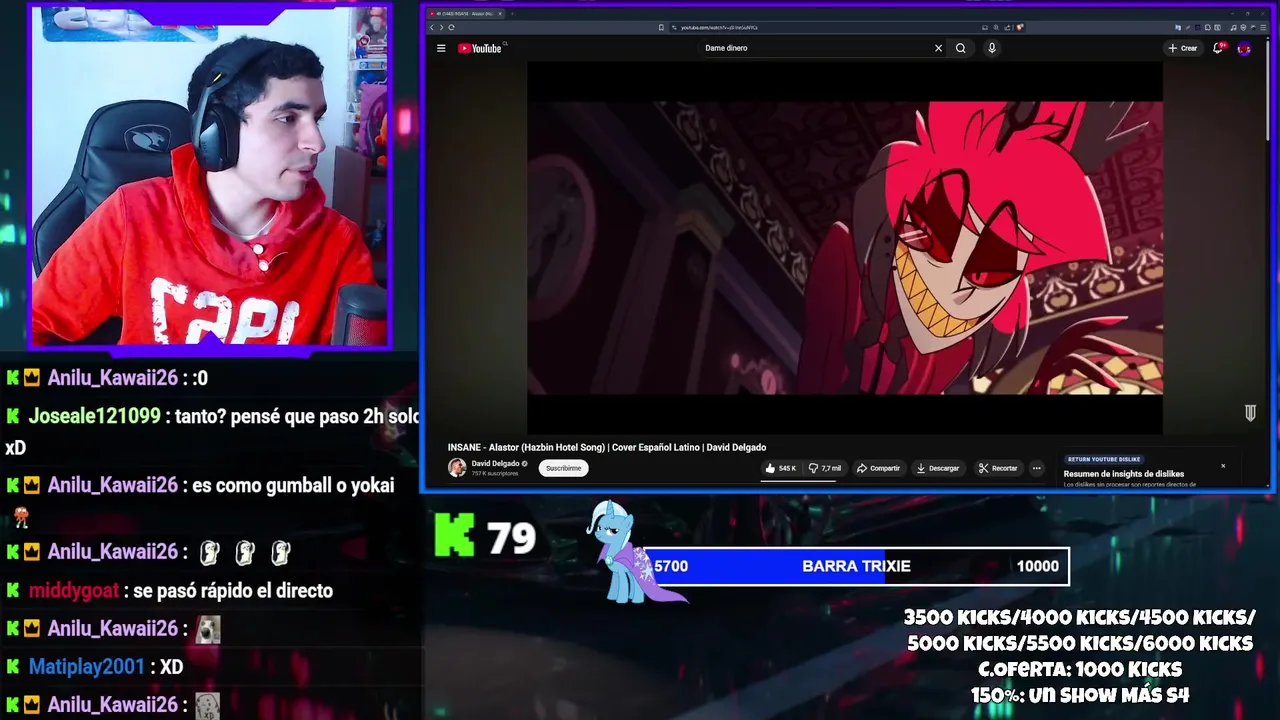
Task: Click username middygoat in chat
Action: pyautogui.click(x=74, y=591)
